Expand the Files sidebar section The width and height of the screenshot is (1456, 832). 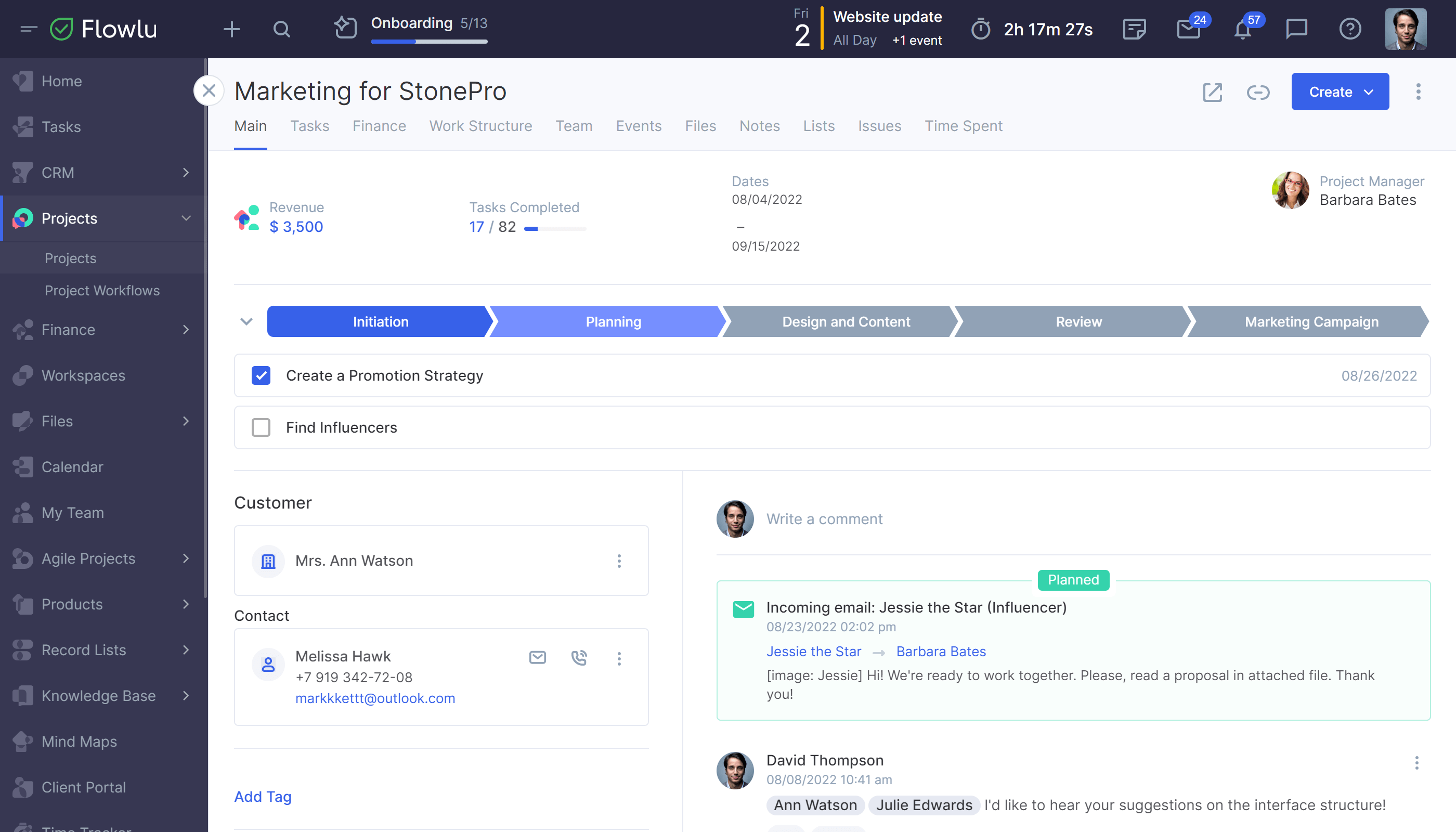(x=186, y=421)
